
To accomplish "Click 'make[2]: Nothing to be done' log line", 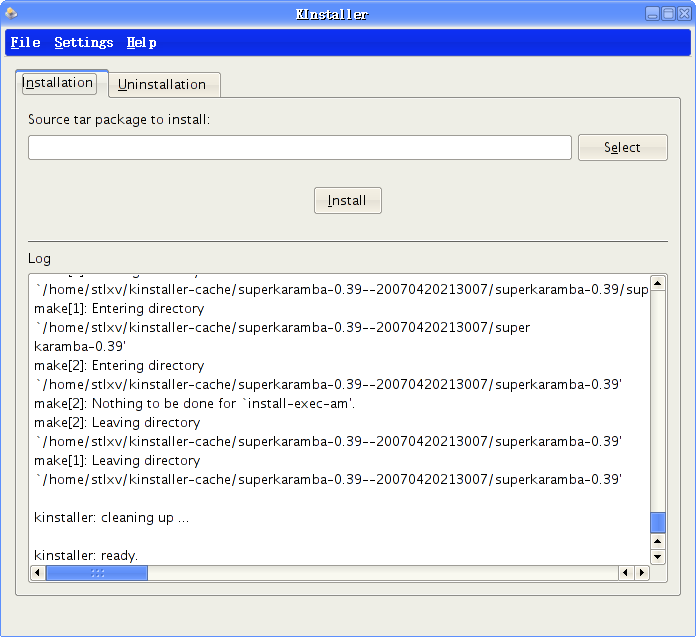I will [x=194, y=403].
